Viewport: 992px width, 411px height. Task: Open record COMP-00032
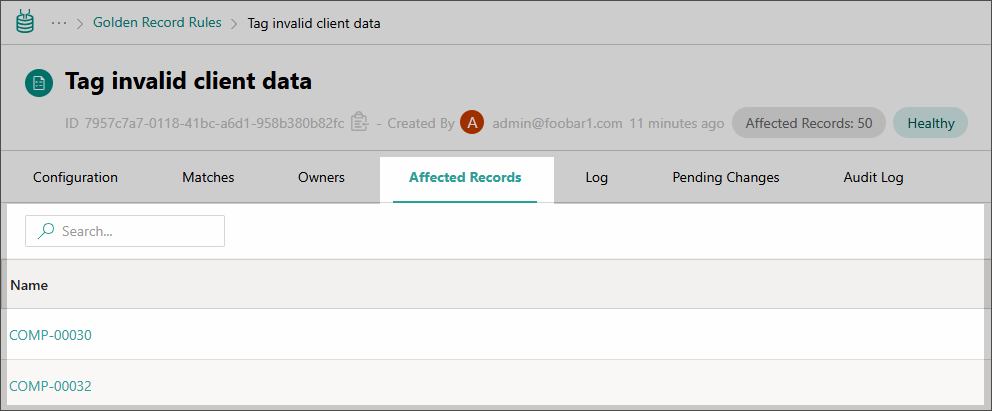(50, 386)
